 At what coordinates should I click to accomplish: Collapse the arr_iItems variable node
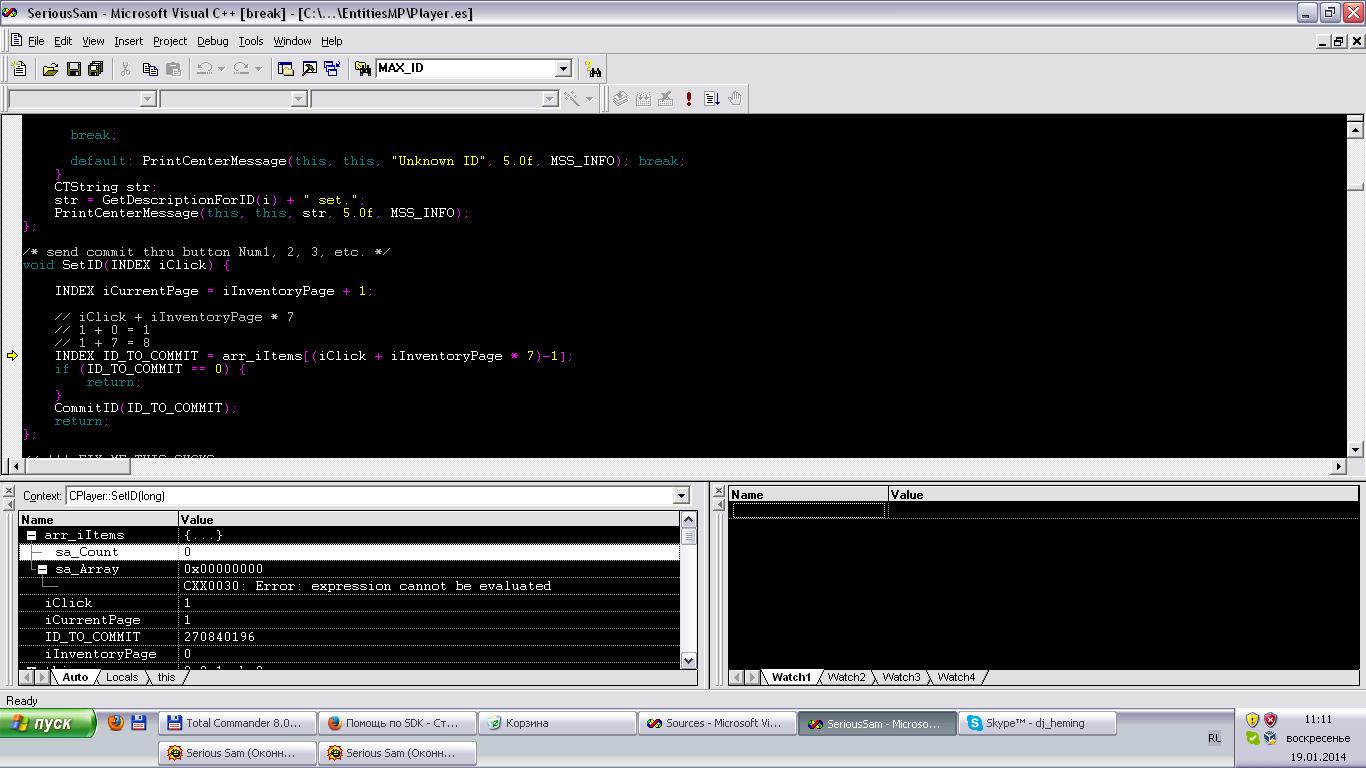point(31,535)
